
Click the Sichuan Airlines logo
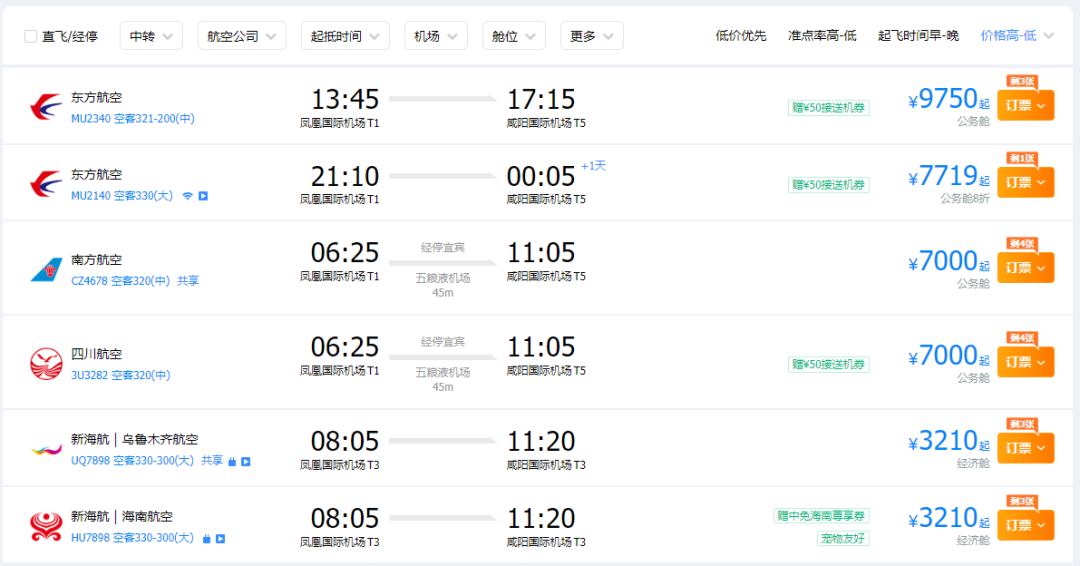[46, 363]
